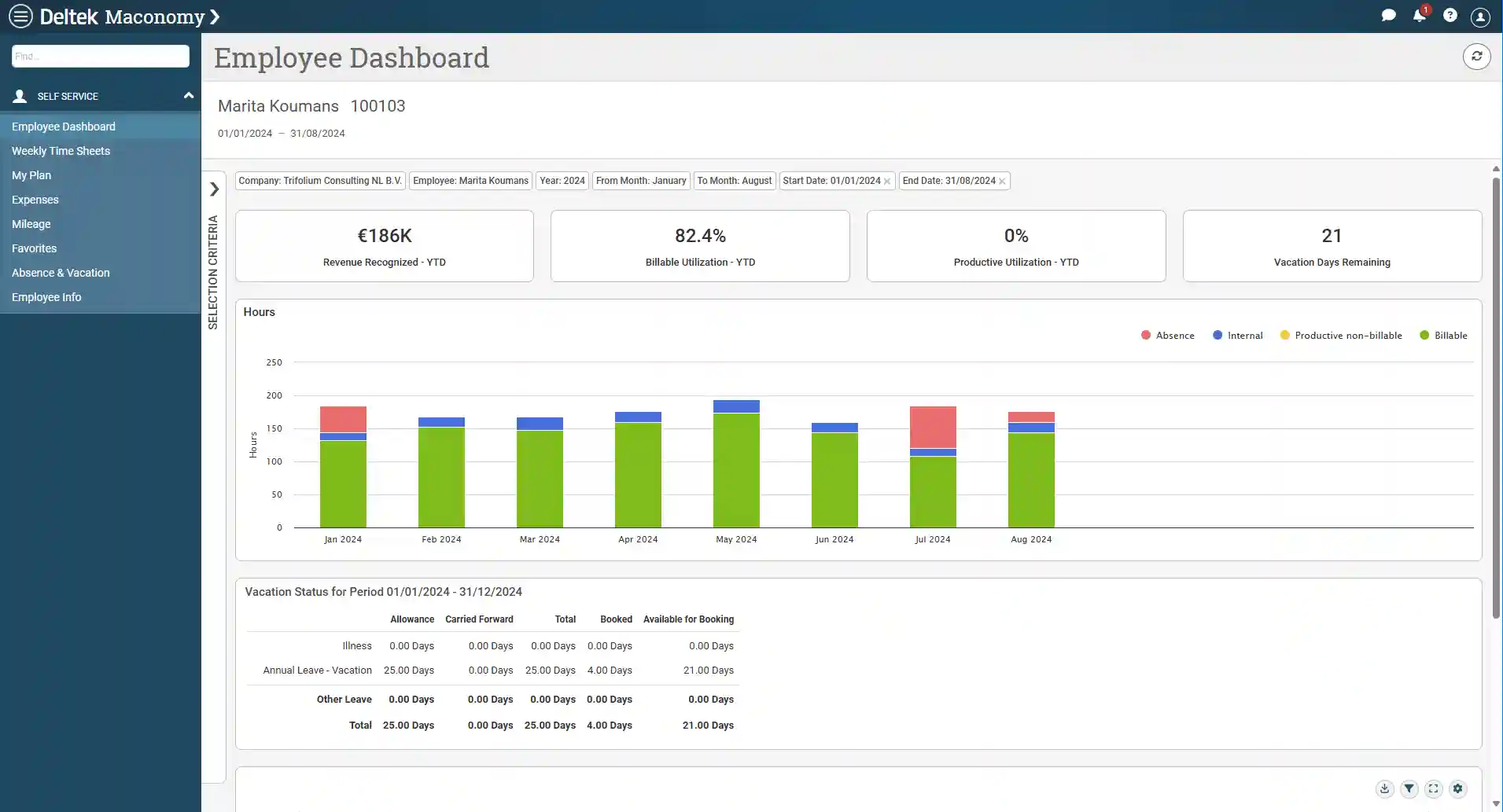Open the user profile icon
1503x812 pixels.
1480,17
